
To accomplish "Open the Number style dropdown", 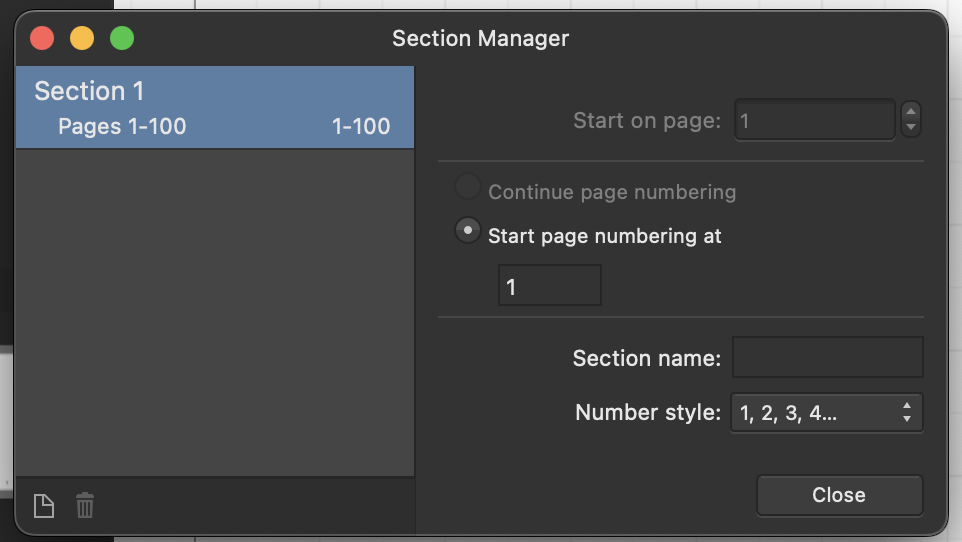I will pyautogui.click(x=826, y=413).
